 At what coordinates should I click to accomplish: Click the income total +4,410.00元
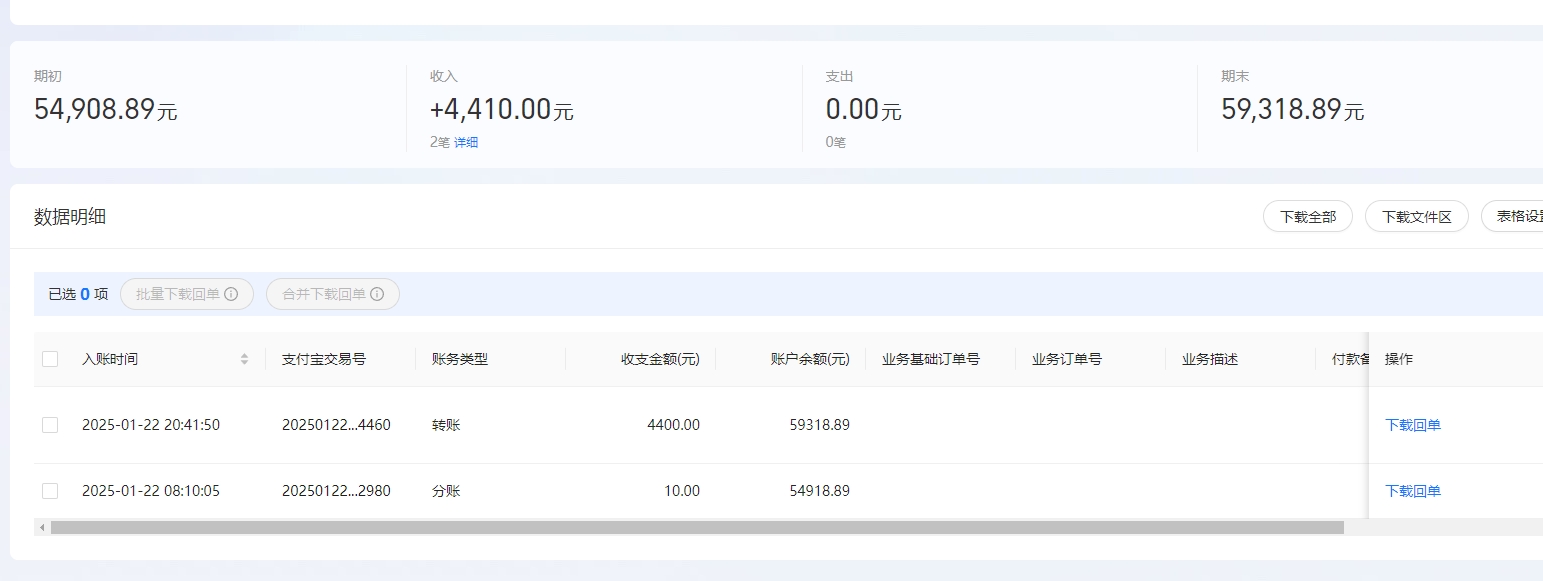502,109
